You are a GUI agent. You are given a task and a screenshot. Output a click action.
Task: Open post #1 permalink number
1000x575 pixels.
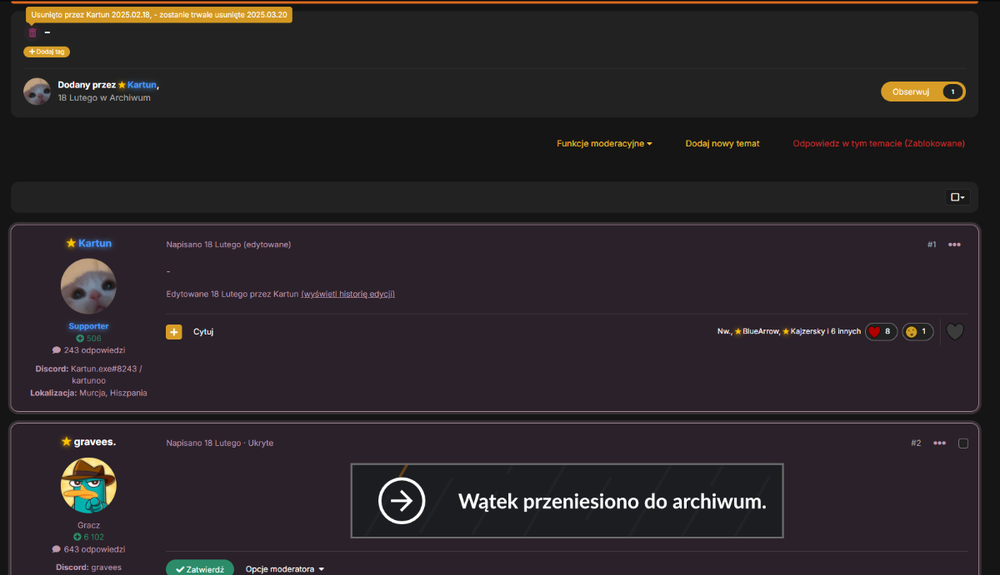pos(932,244)
